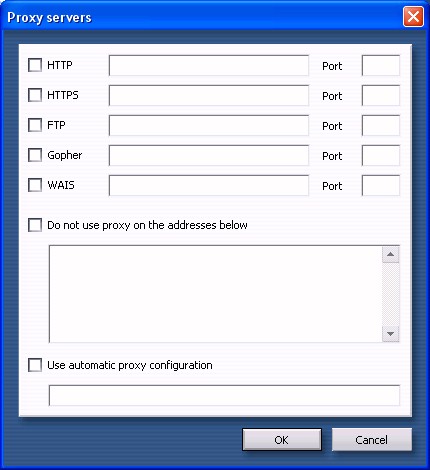Click the proxy exceptions address list area
The width and height of the screenshot is (430, 470).
coord(215,294)
